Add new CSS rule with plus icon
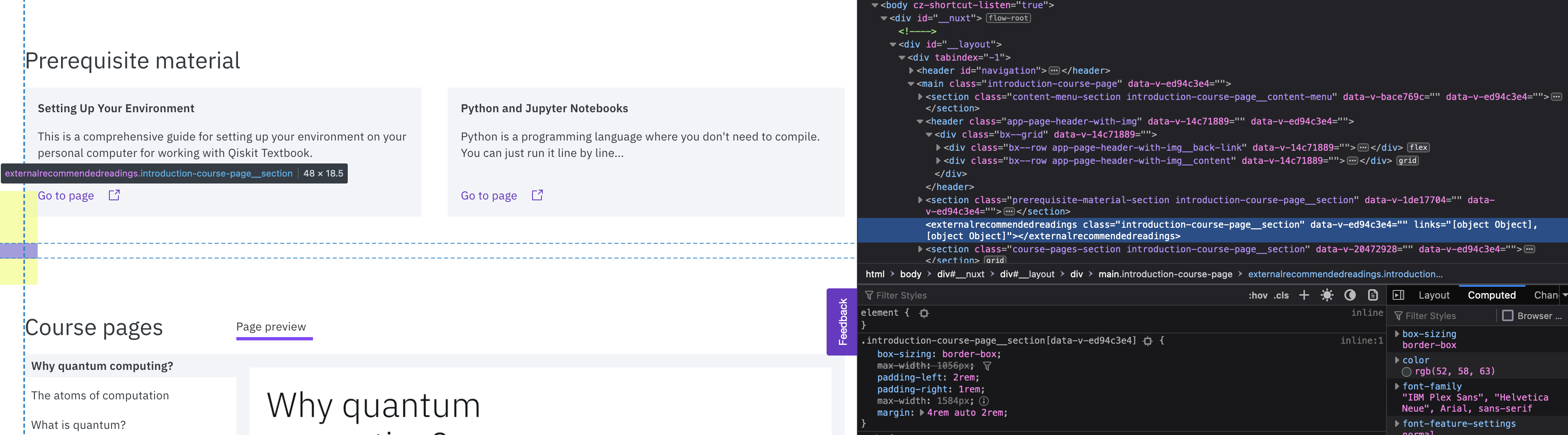 pos(1304,295)
